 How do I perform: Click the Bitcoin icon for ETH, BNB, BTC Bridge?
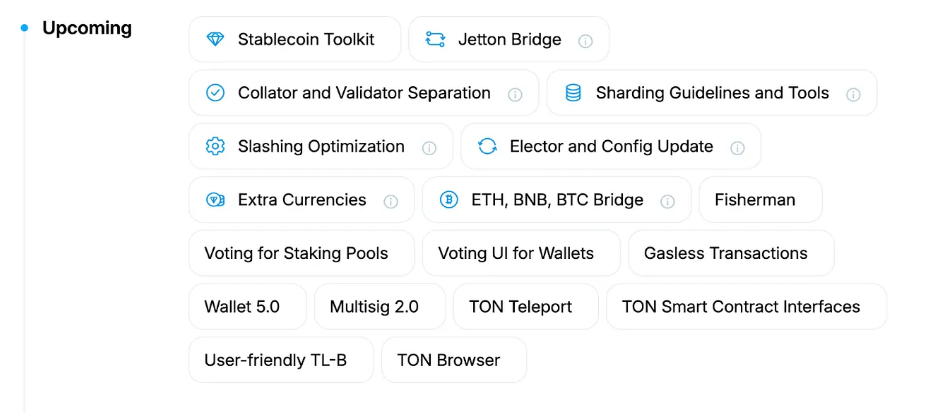click(449, 200)
